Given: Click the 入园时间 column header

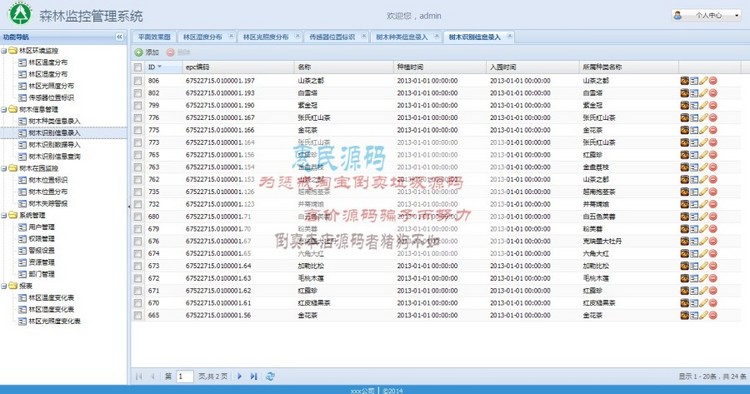Looking at the screenshot, I should pyautogui.click(x=532, y=67).
